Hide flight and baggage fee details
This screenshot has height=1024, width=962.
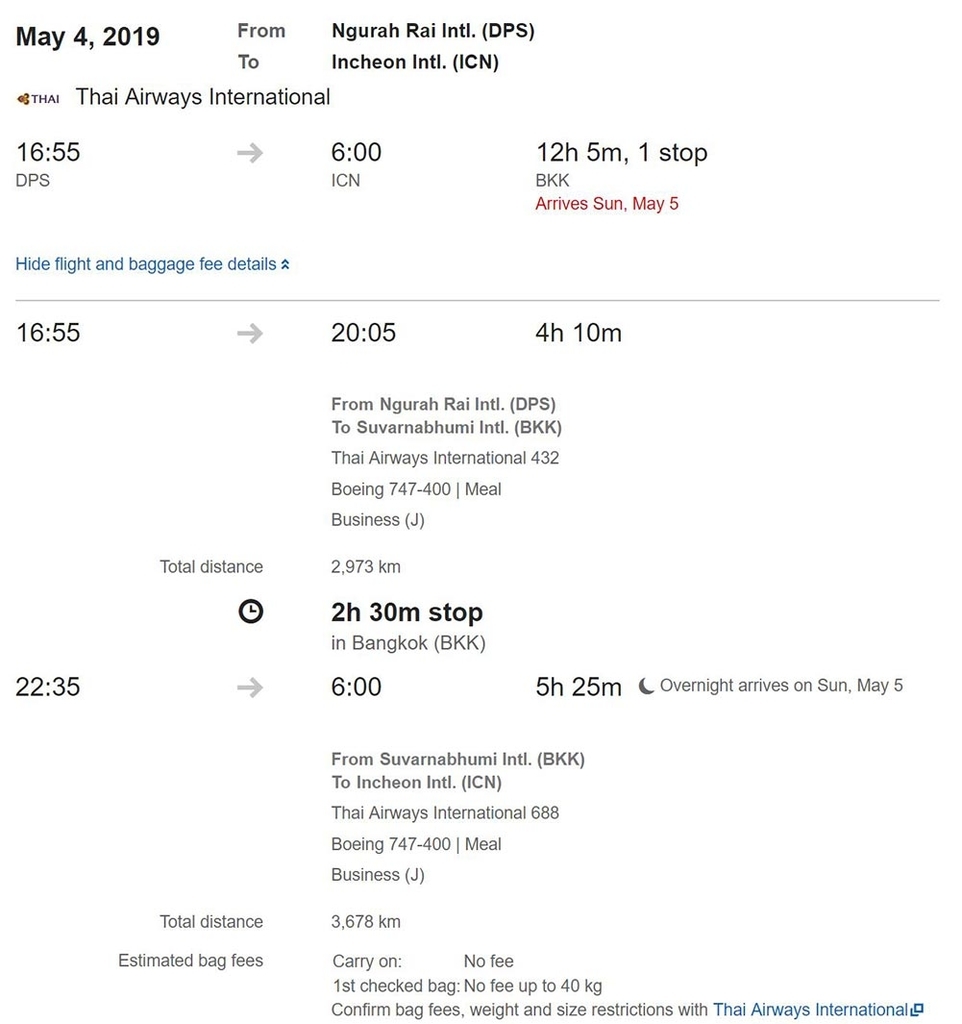[146, 265]
